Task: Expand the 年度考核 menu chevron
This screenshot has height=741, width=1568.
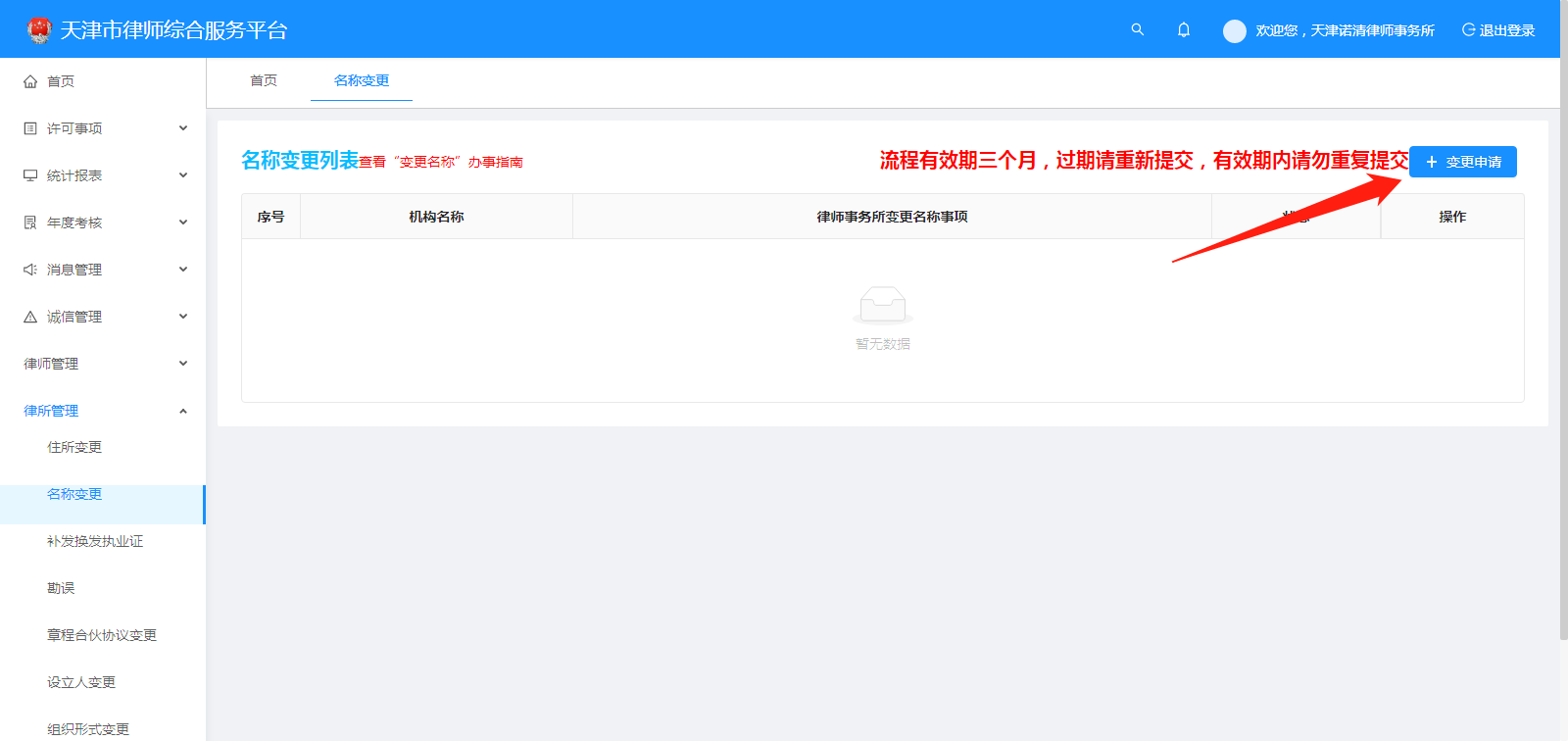Action: (x=183, y=222)
